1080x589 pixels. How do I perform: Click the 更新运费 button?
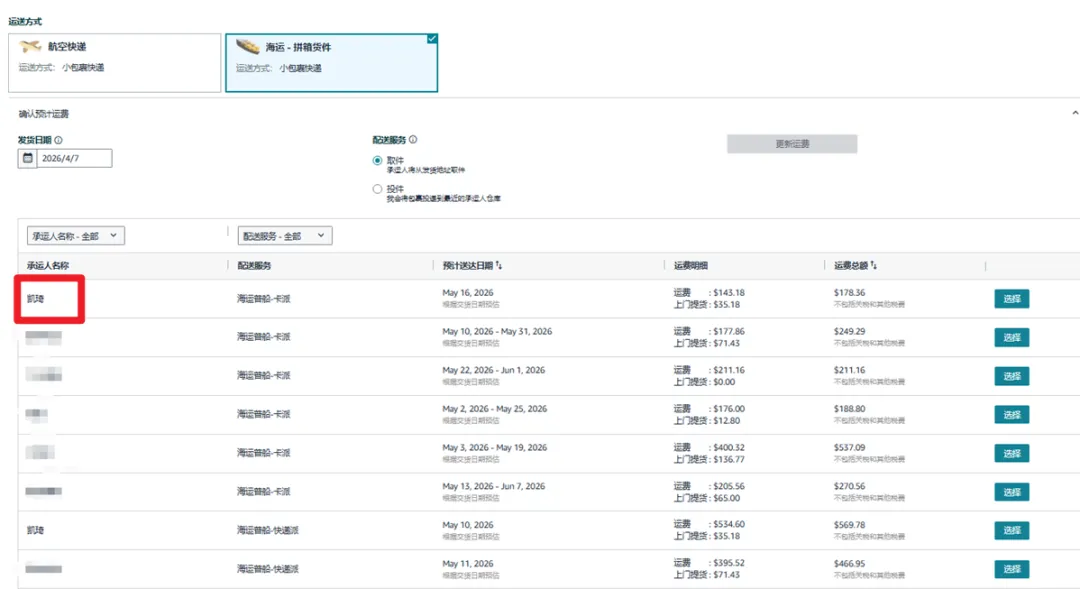click(x=792, y=144)
